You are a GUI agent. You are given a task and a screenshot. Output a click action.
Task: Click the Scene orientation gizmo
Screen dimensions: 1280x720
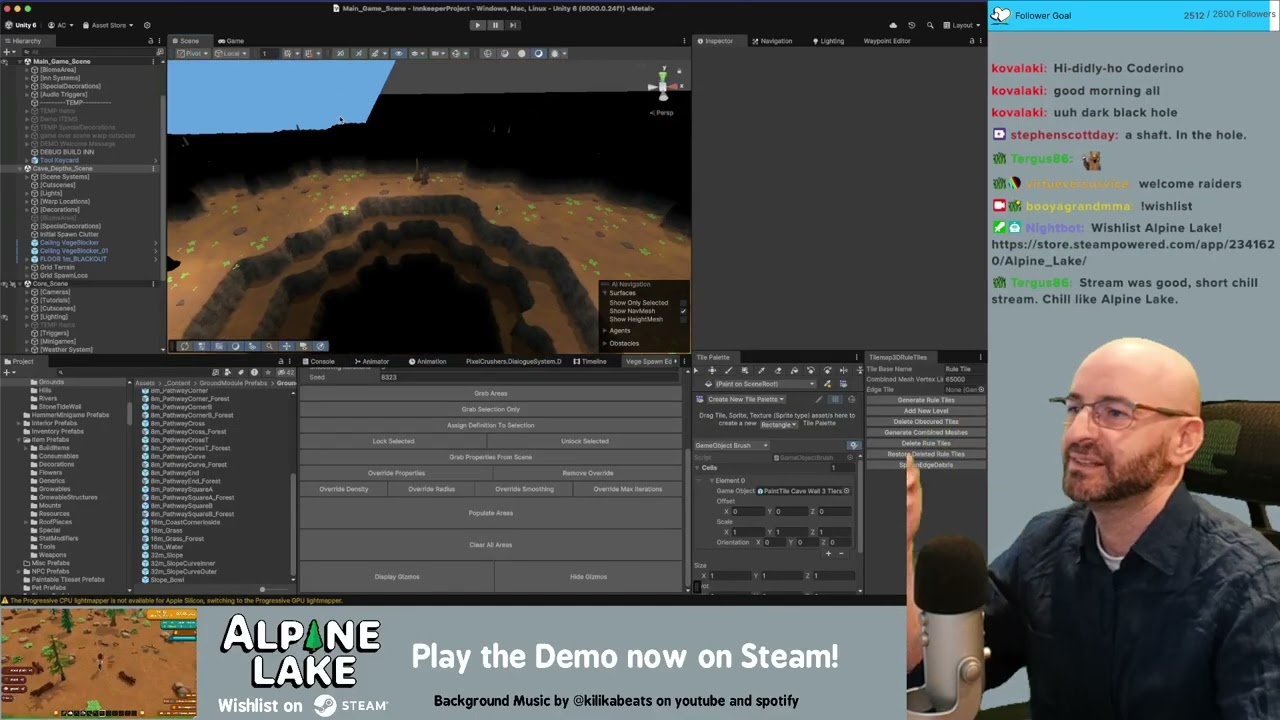point(663,85)
